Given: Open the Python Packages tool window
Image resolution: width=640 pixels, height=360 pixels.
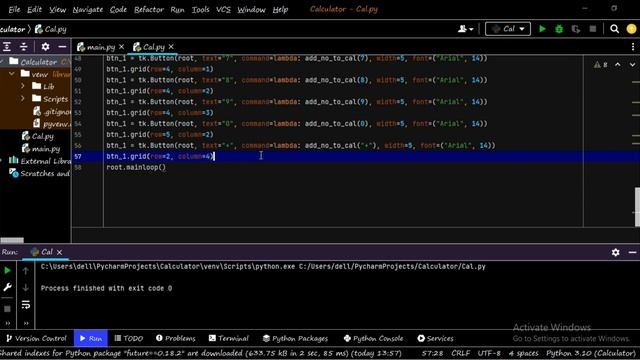Looking at the screenshot, I should [x=295, y=338].
